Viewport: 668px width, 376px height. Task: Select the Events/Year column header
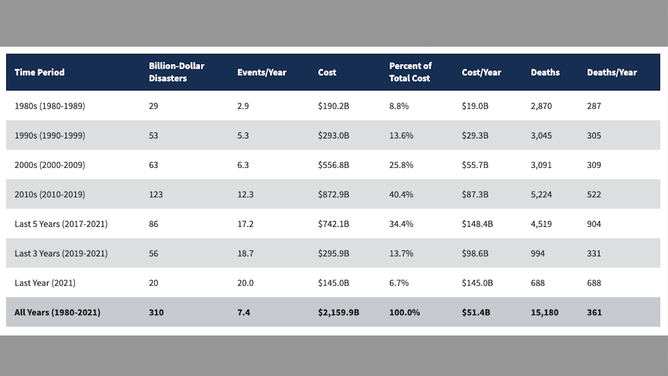(x=262, y=72)
